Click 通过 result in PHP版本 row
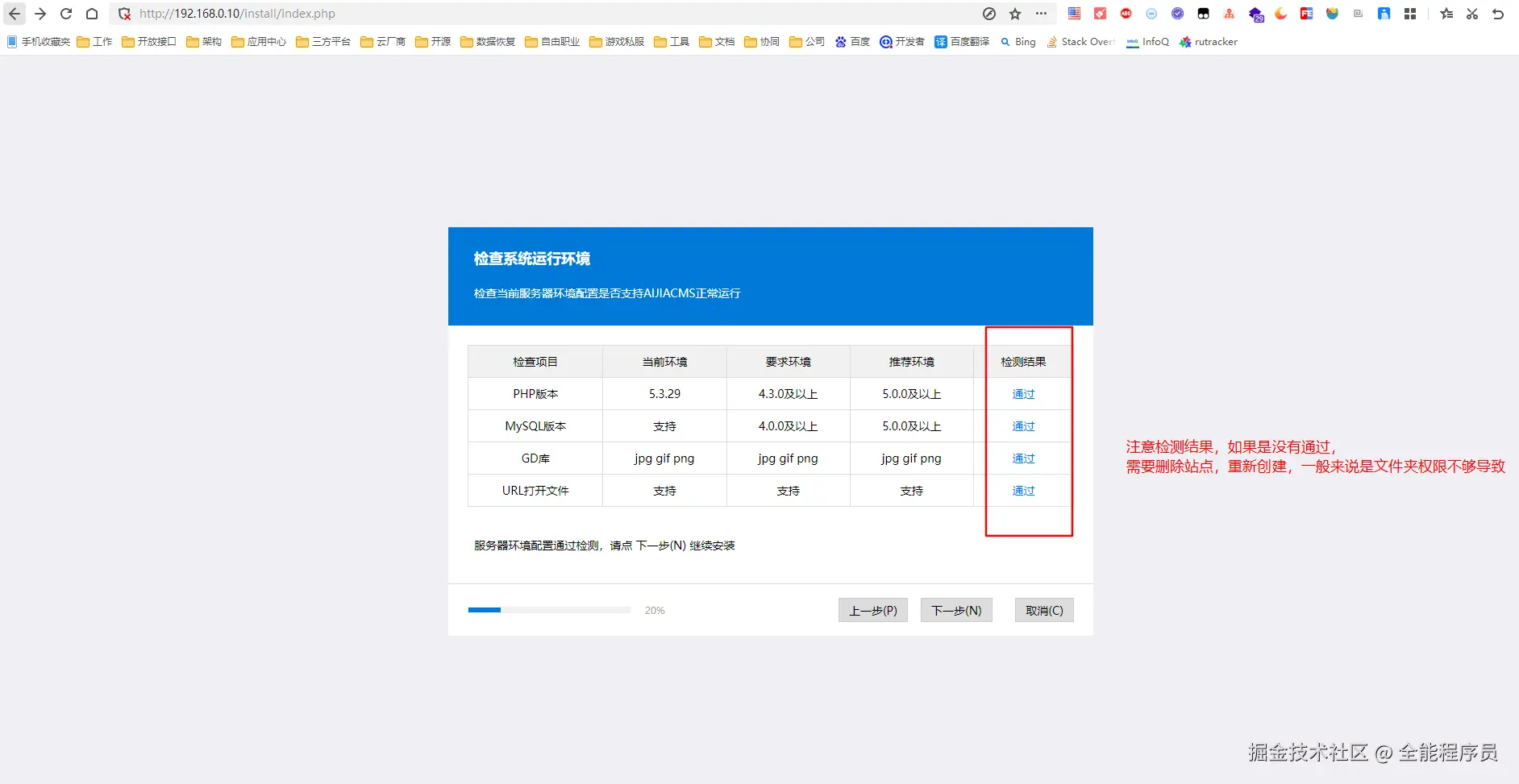The height and width of the screenshot is (784, 1519). (x=1023, y=394)
